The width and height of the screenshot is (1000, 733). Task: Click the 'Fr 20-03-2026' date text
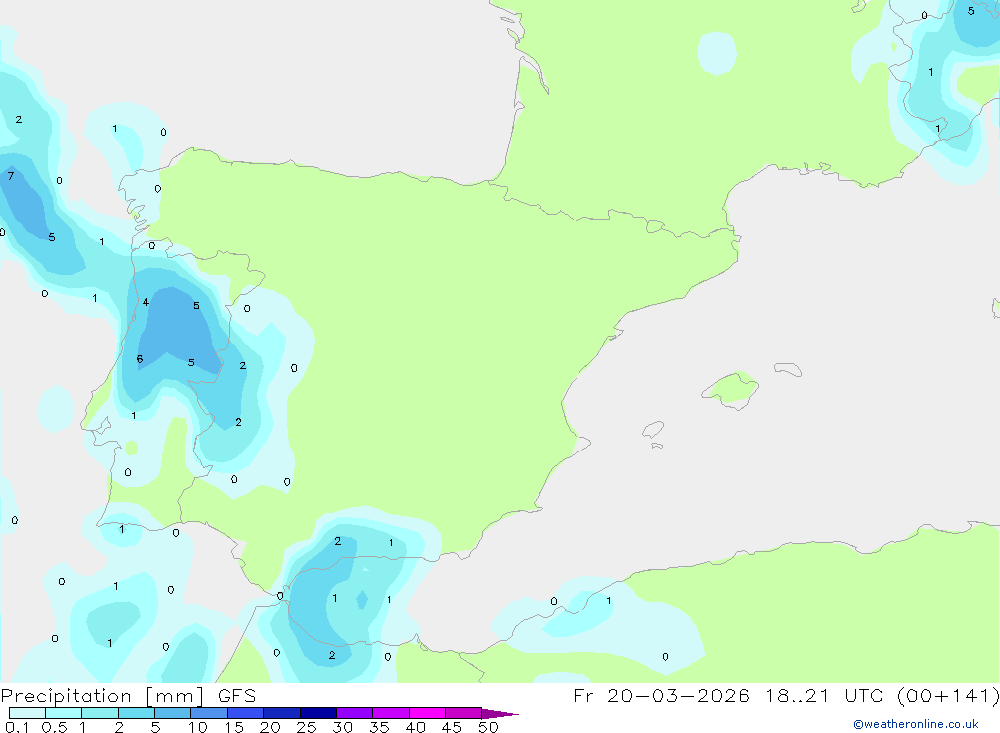pos(661,696)
